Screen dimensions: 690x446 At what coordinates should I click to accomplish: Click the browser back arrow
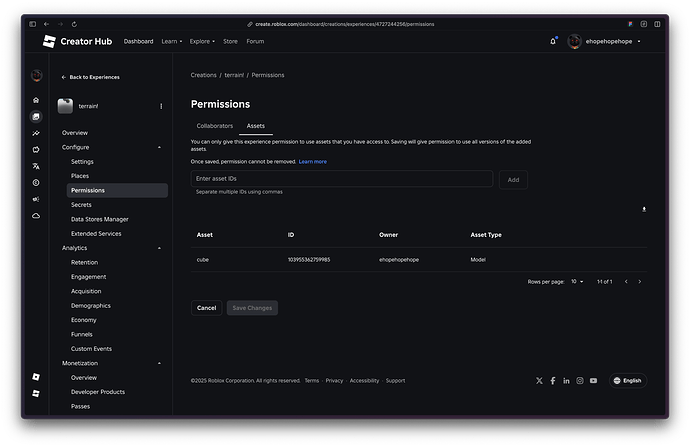tap(46, 24)
